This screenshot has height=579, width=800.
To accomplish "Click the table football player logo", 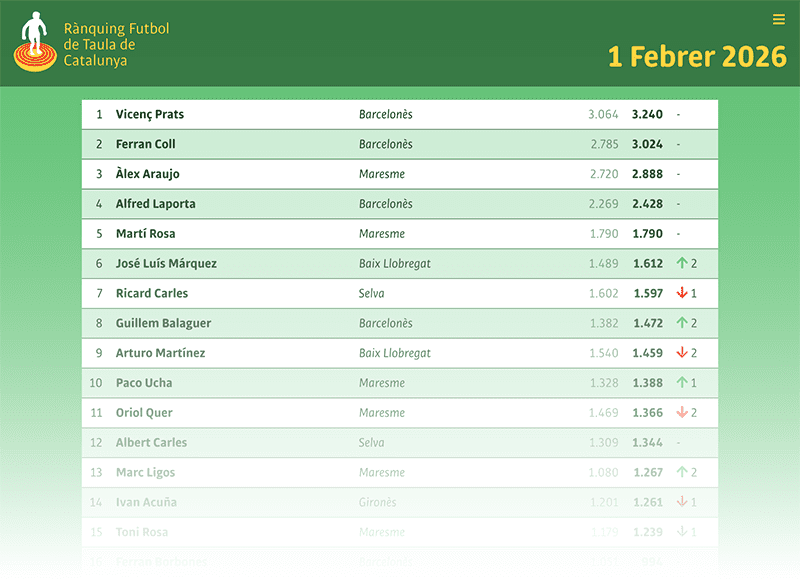I will click(35, 42).
